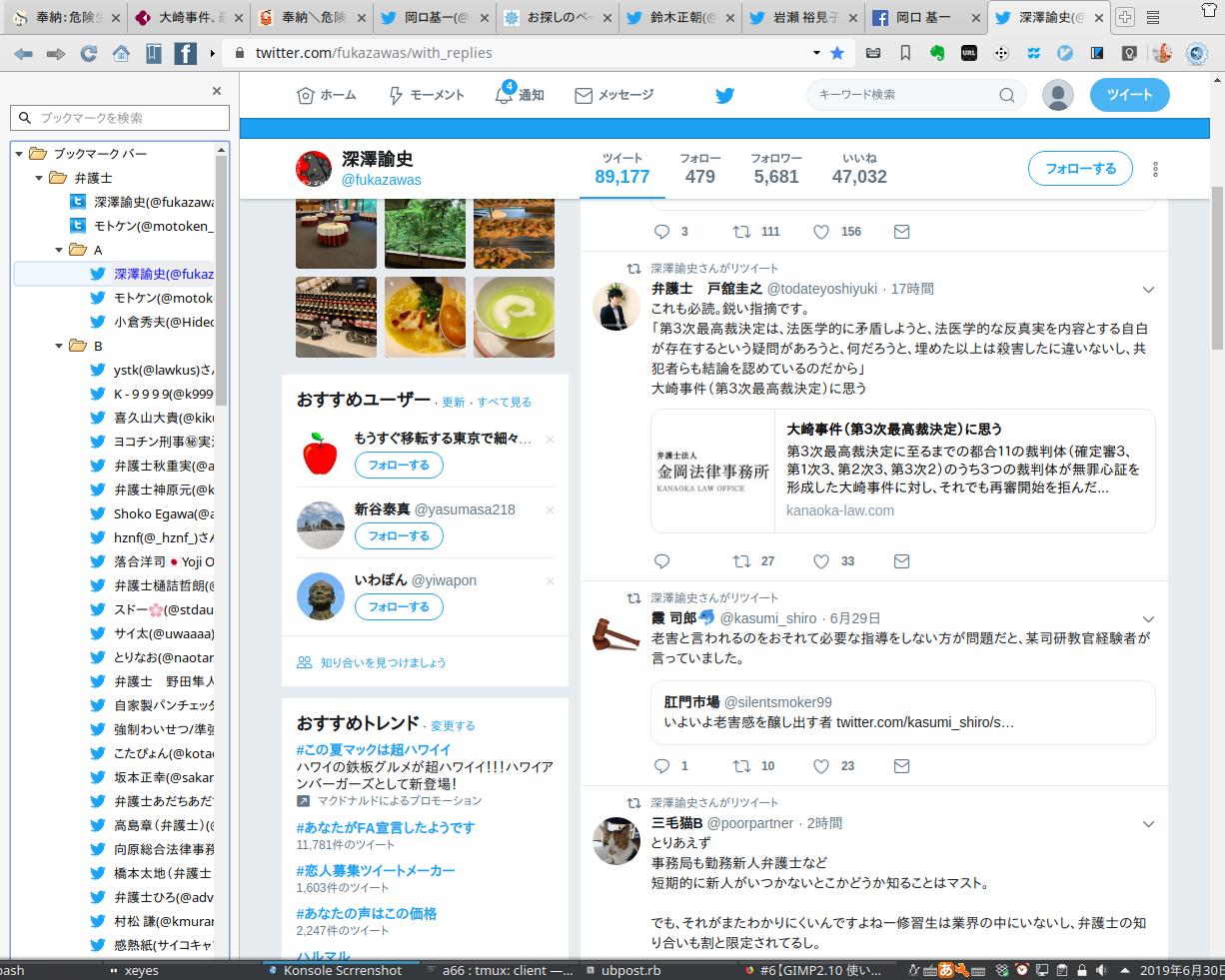Switch to the Facebook 岡口 基一 tab
This screenshot has width=1225, height=980.
tap(923, 17)
